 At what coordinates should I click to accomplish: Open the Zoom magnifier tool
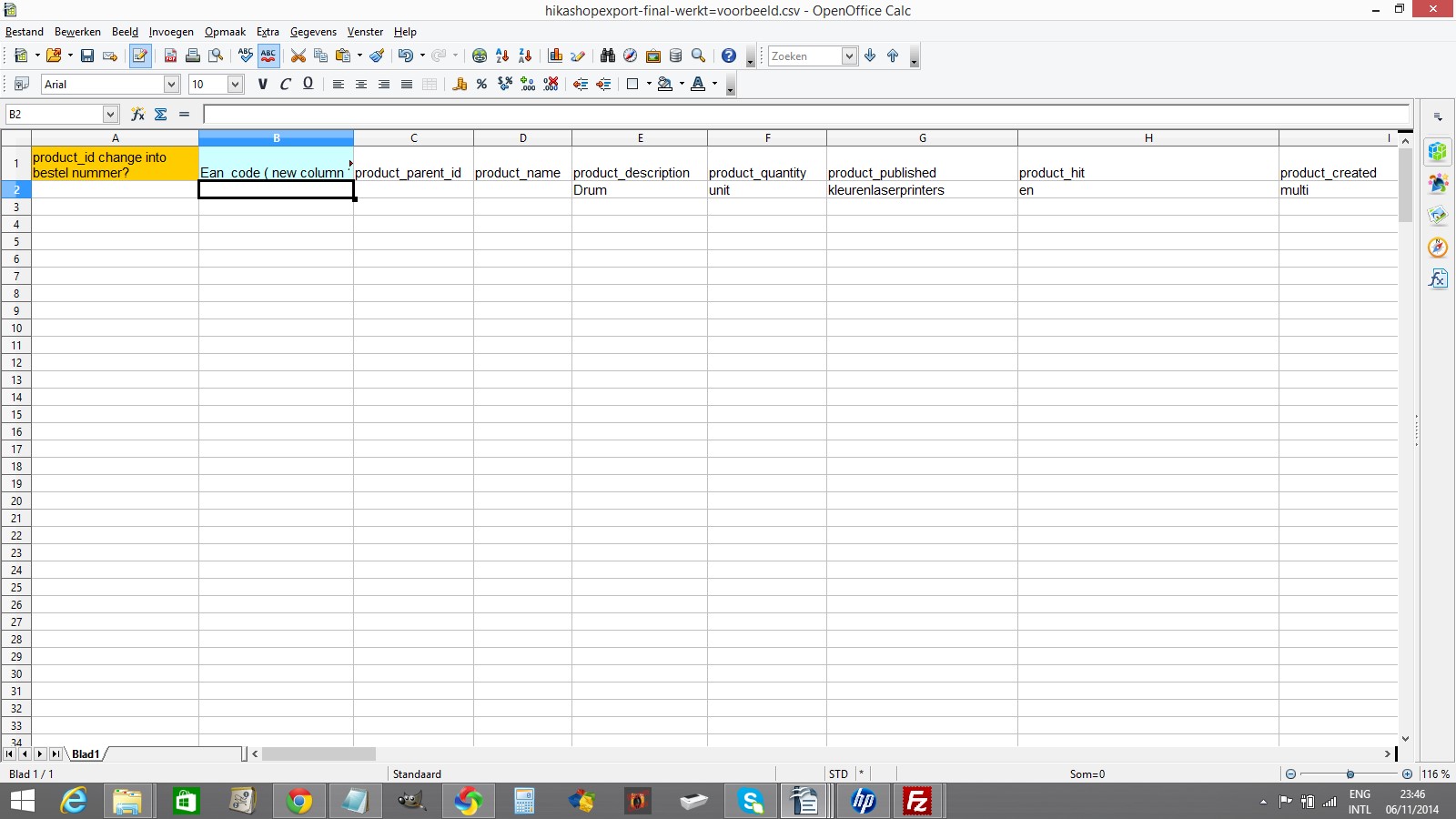(698, 56)
